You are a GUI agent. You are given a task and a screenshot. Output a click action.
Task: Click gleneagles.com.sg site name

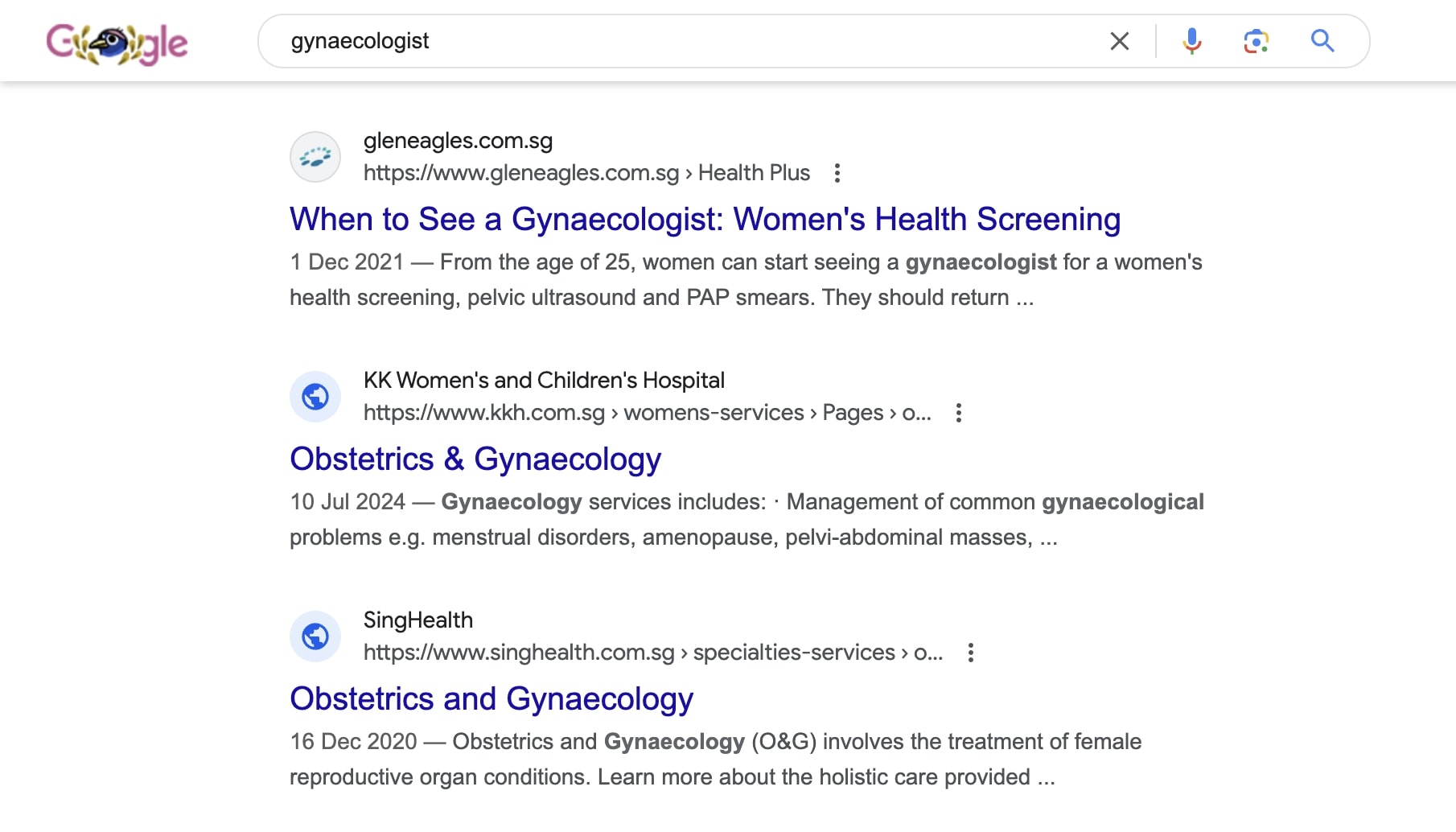(458, 141)
